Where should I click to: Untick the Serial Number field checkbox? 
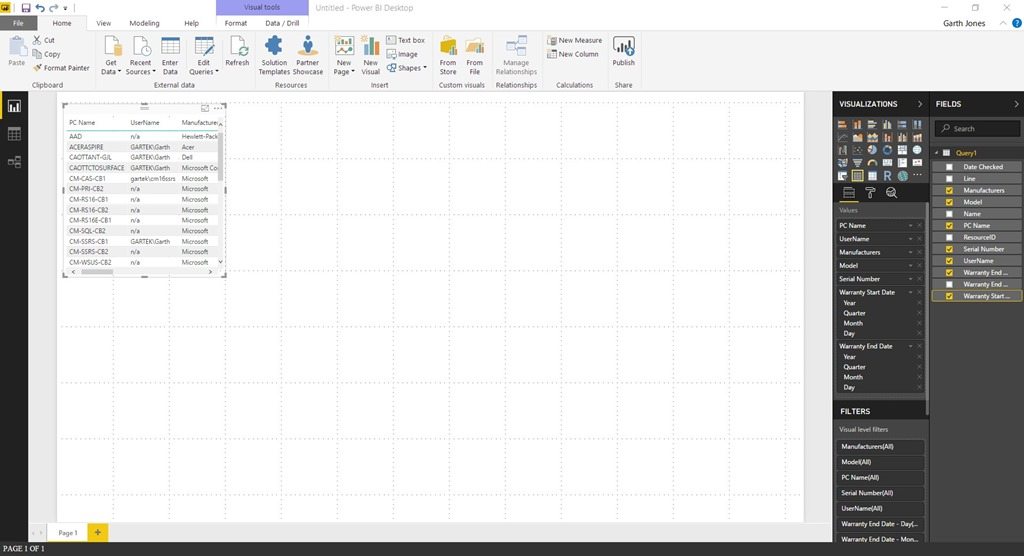[950, 250]
